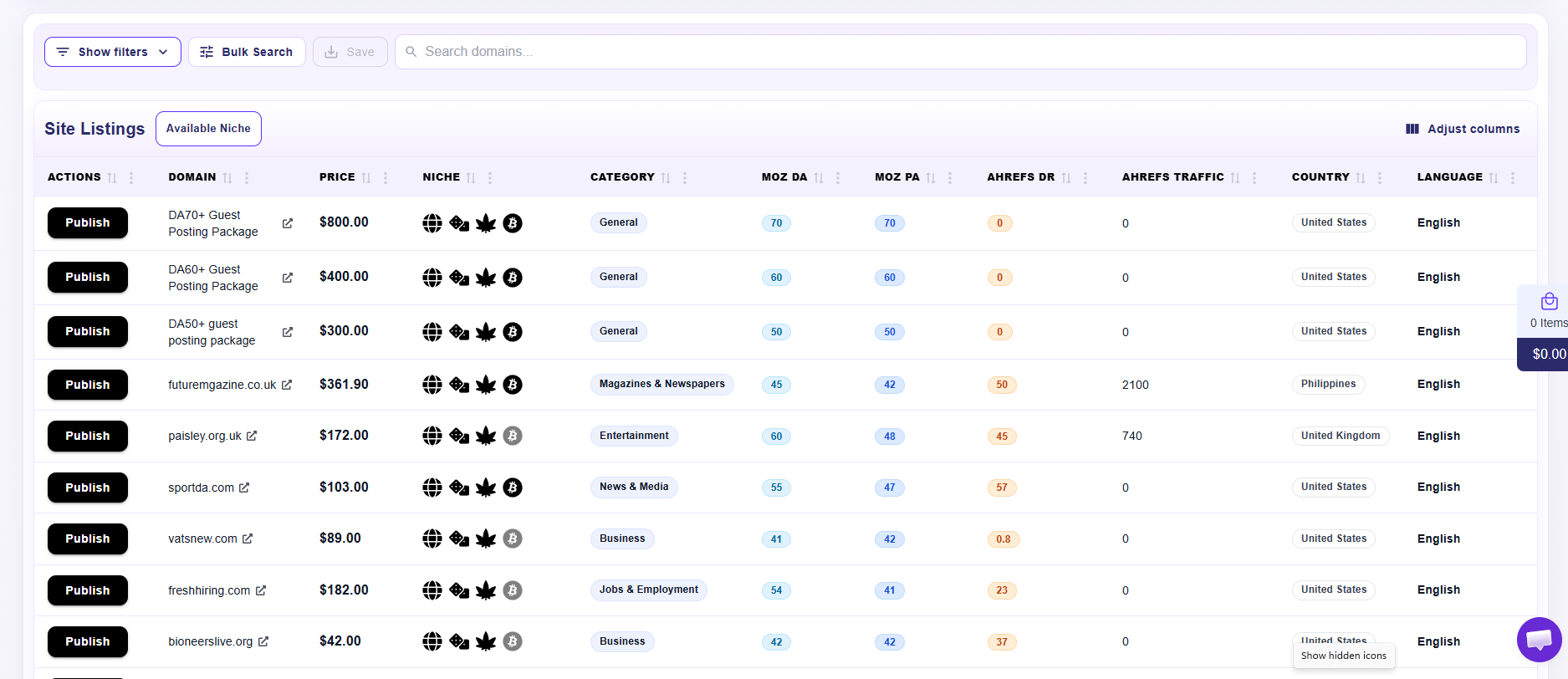The image size is (1568, 679).
Task: Open the Language column options menu
Action: tap(1513, 178)
